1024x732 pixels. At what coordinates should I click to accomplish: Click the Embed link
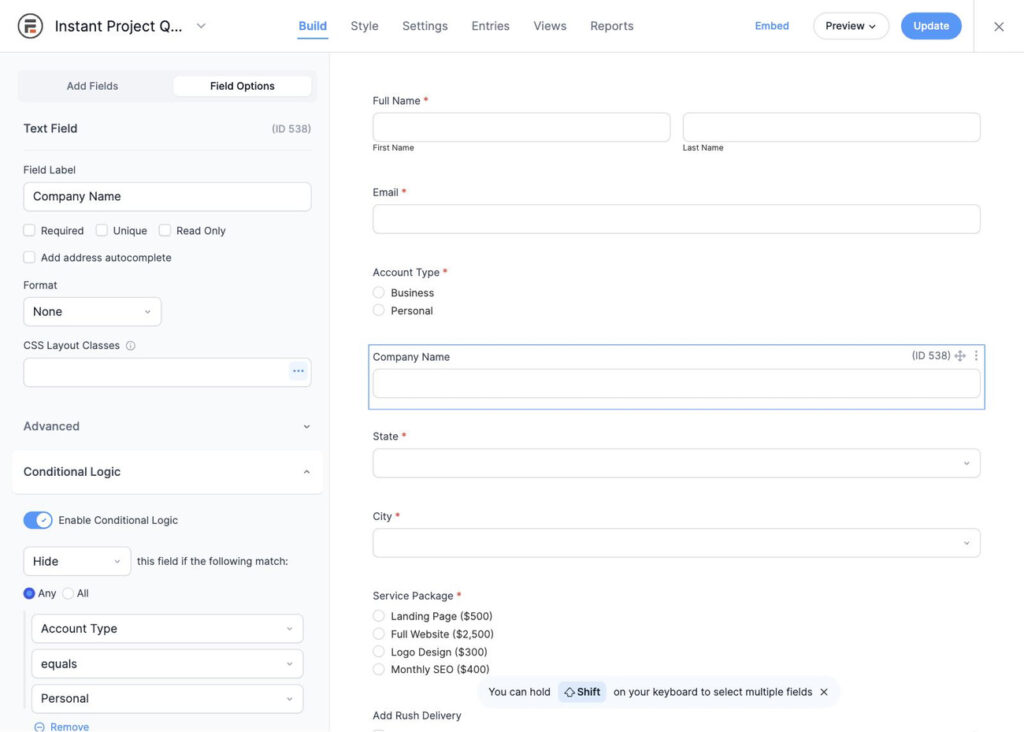click(x=771, y=26)
